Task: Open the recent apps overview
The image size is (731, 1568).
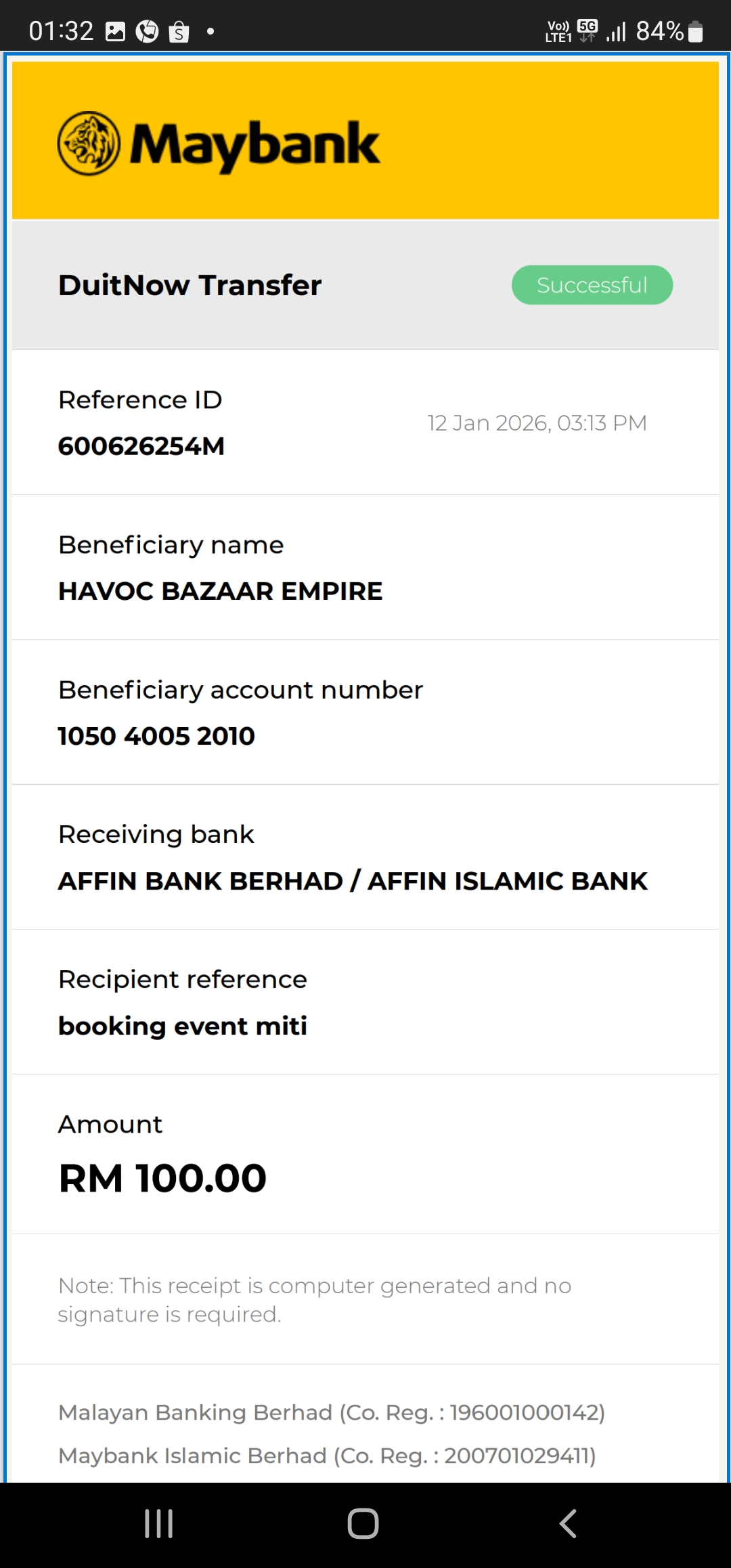Action: [x=159, y=1523]
